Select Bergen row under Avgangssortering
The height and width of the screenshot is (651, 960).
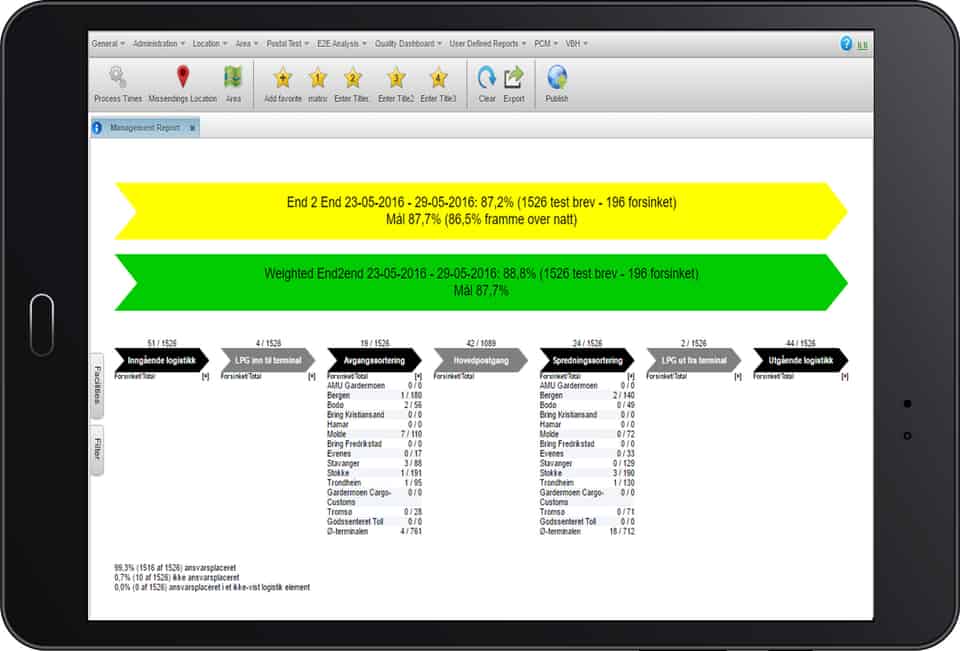(375, 396)
